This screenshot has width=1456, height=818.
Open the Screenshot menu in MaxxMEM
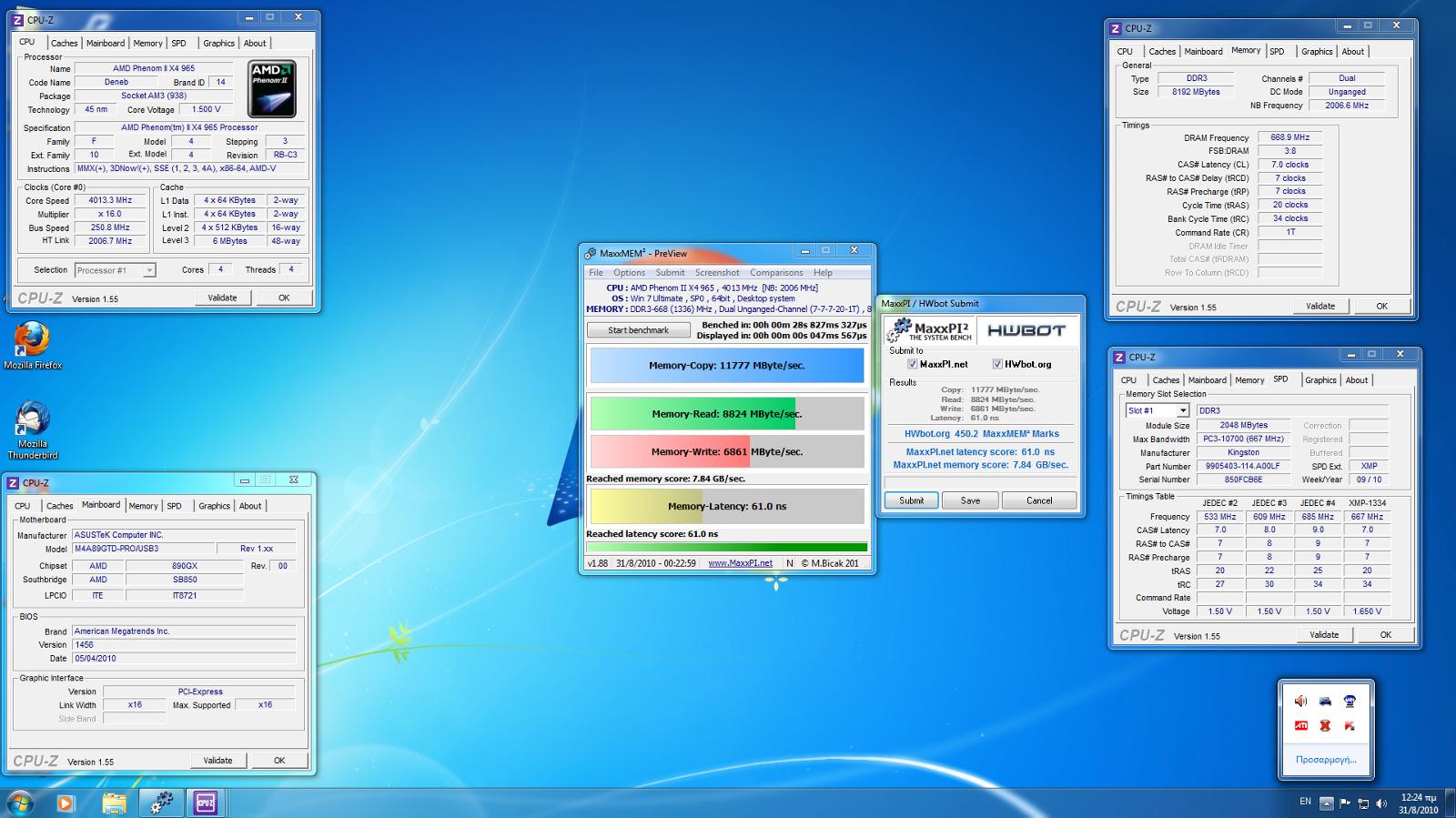point(717,272)
